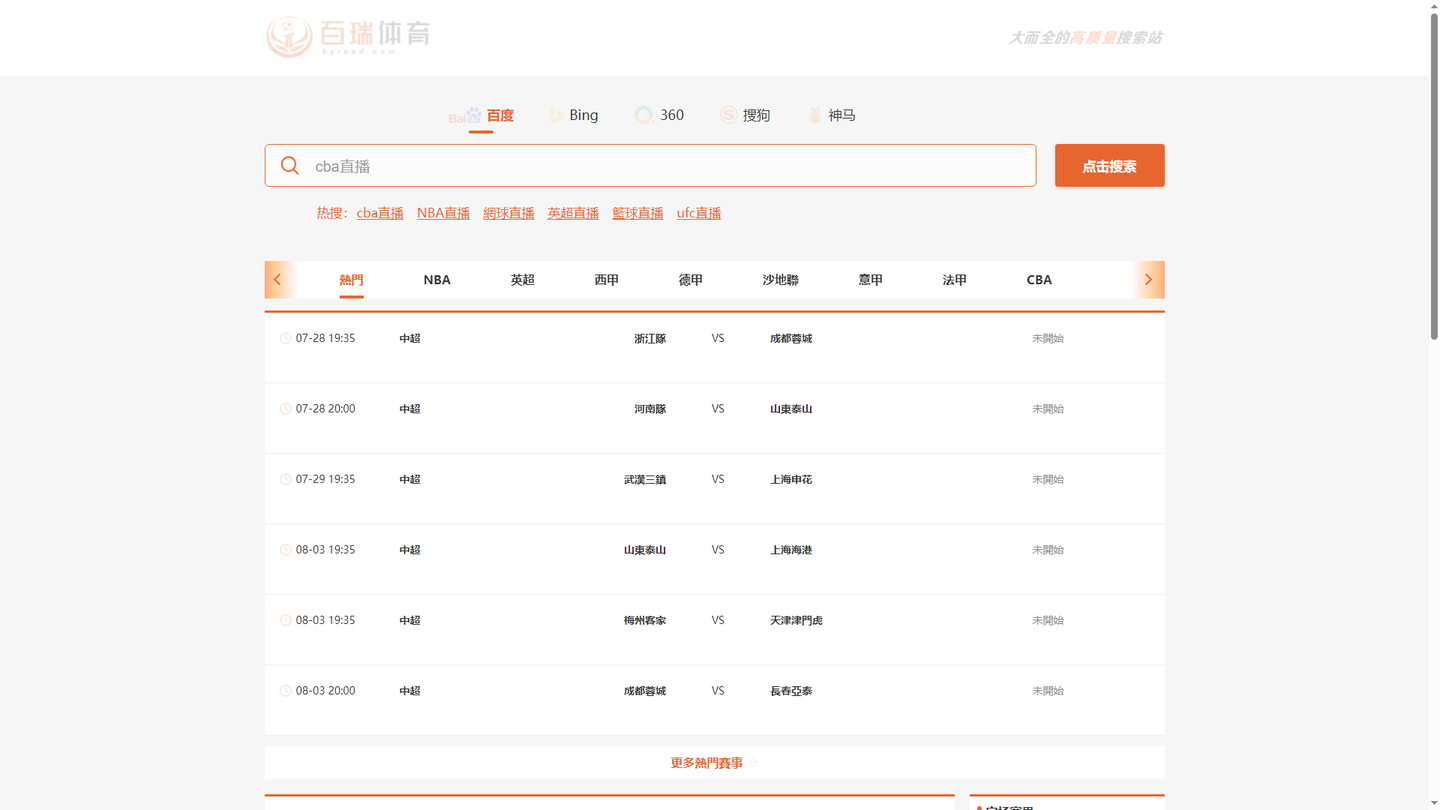This screenshot has height=810, width=1440.
Task: Click the 武漢三鎮 team name
Action: 645,480
